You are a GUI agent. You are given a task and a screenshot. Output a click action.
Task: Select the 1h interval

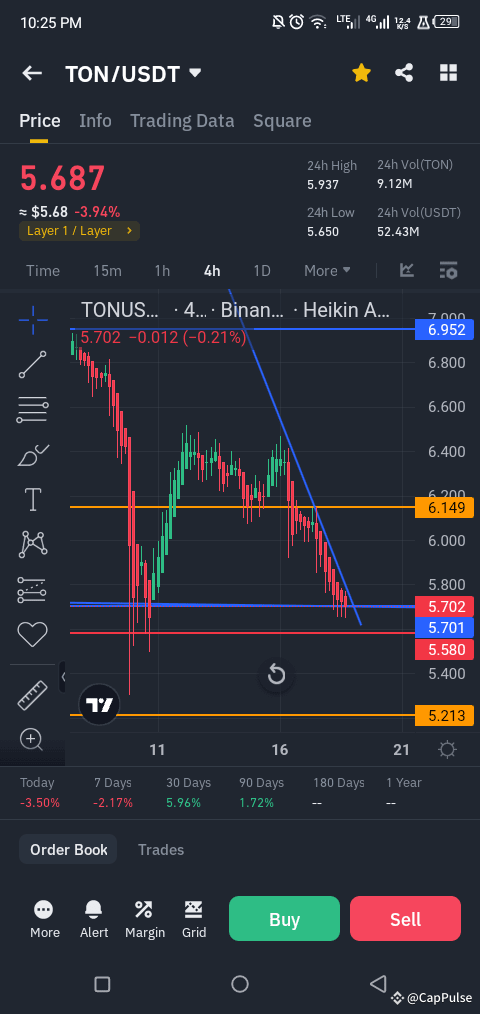click(162, 271)
